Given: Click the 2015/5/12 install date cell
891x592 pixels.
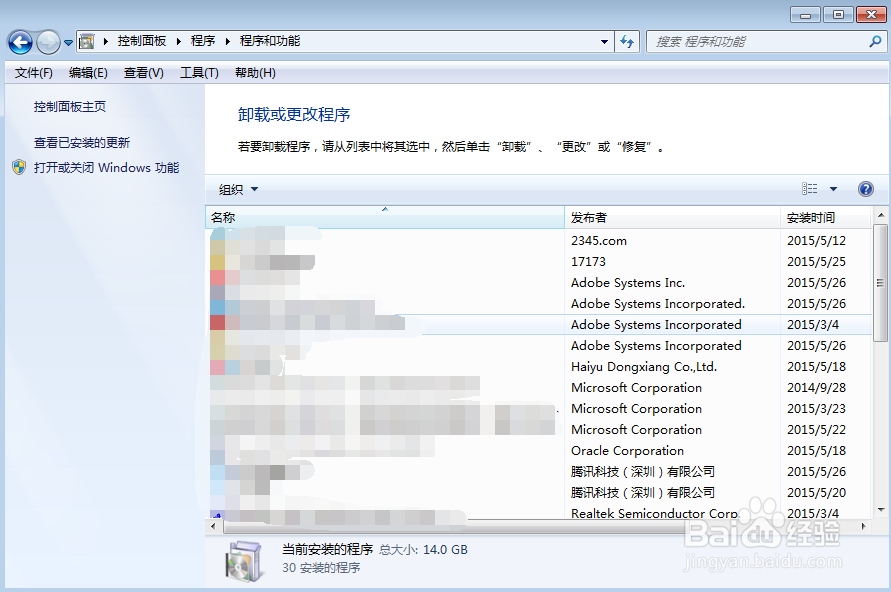Looking at the screenshot, I should point(817,241).
